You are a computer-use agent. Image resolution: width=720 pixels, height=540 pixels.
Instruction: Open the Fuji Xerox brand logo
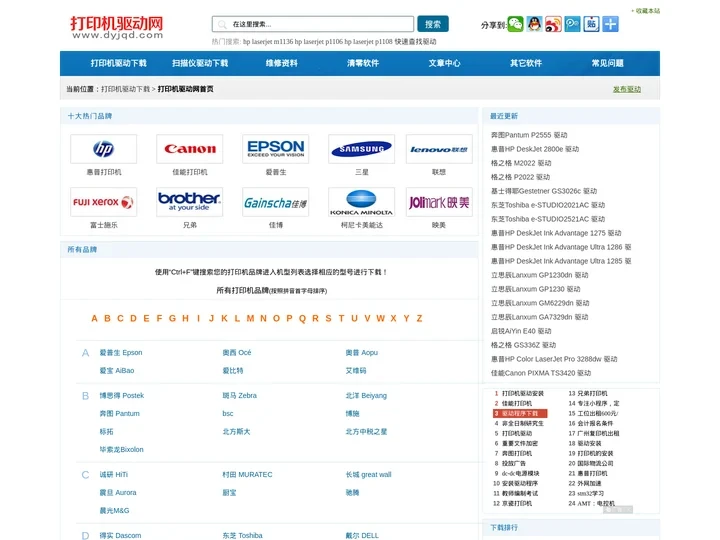point(103,202)
